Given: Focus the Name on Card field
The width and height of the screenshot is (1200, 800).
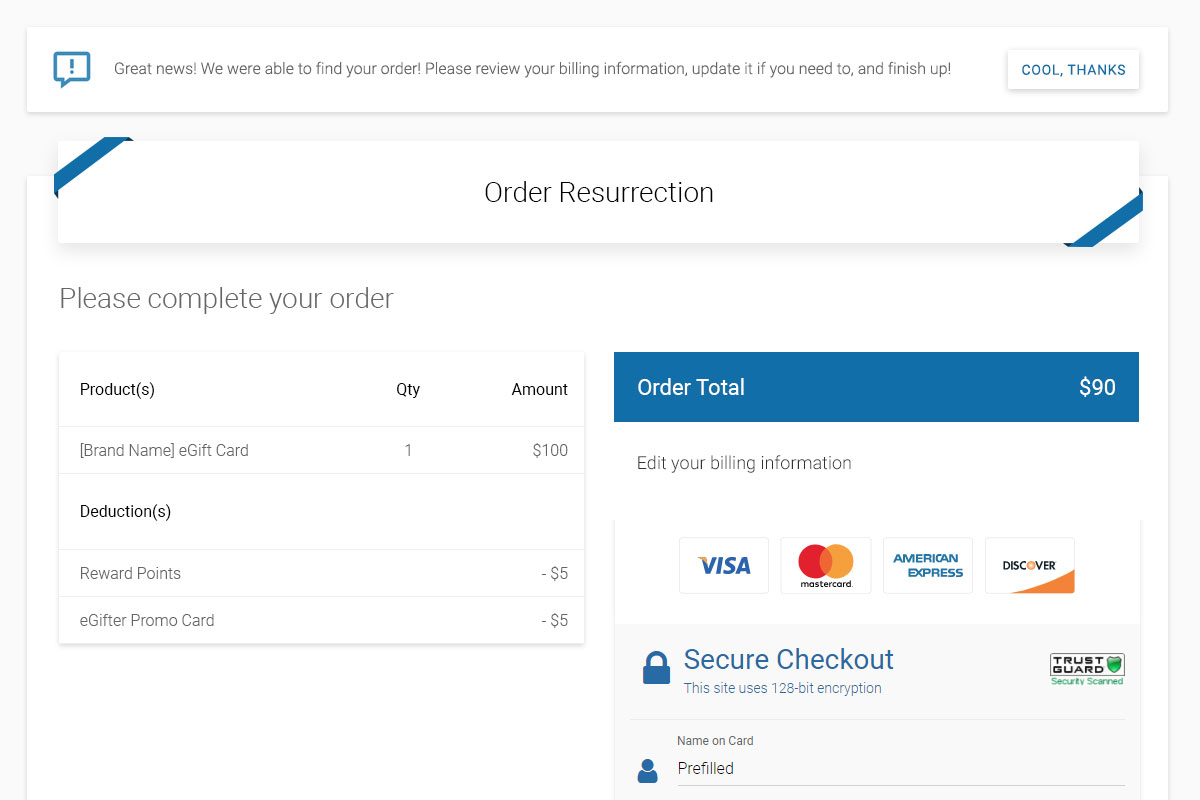Looking at the screenshot, I should click(x=901, y=768).
